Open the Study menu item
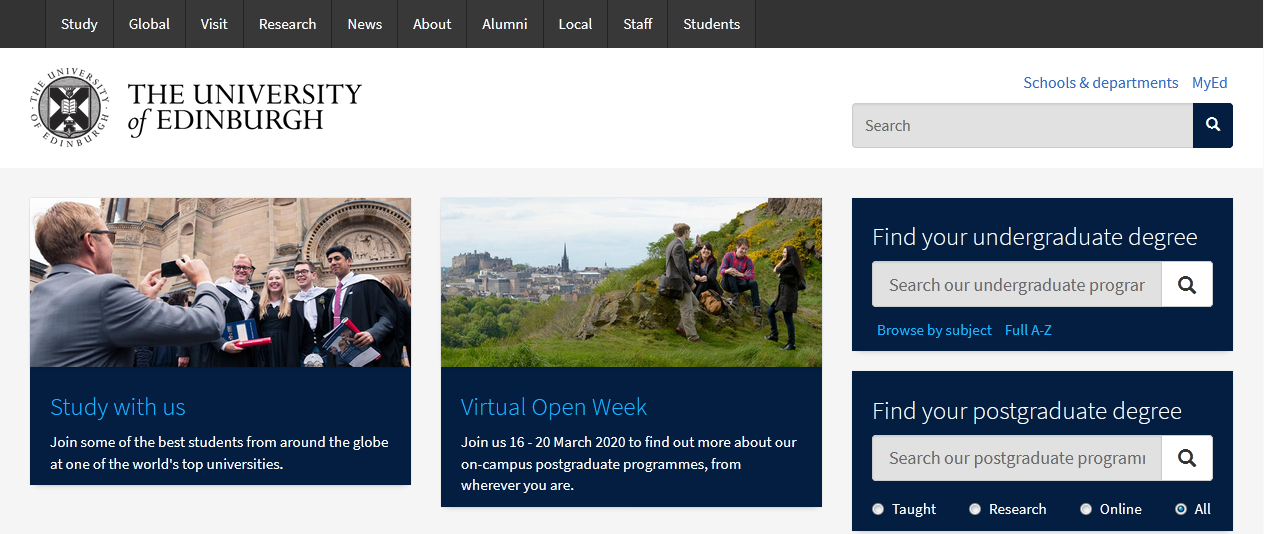Image resolution: width=1264 pixels, height=534 pixels. coord(79,24)
